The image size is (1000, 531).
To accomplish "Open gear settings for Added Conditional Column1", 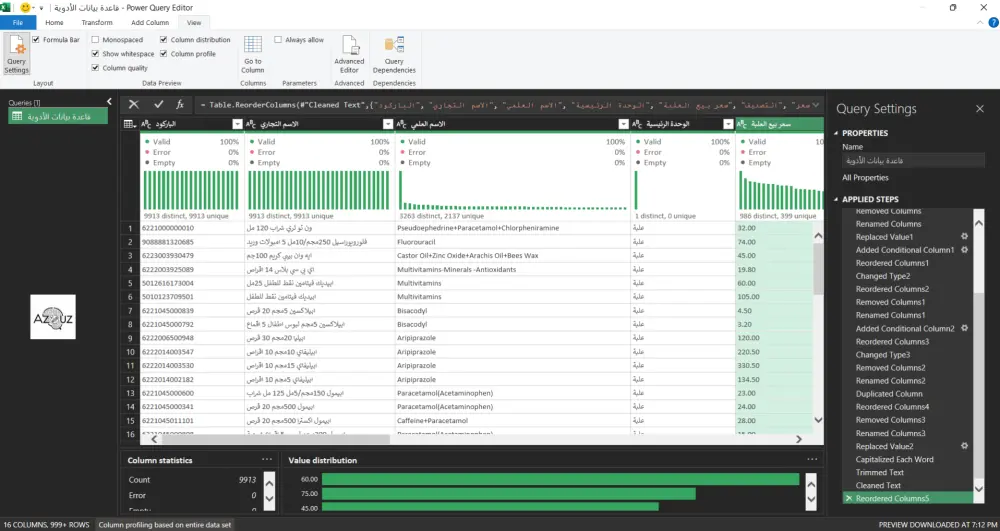I will click(x=964, y=250).
